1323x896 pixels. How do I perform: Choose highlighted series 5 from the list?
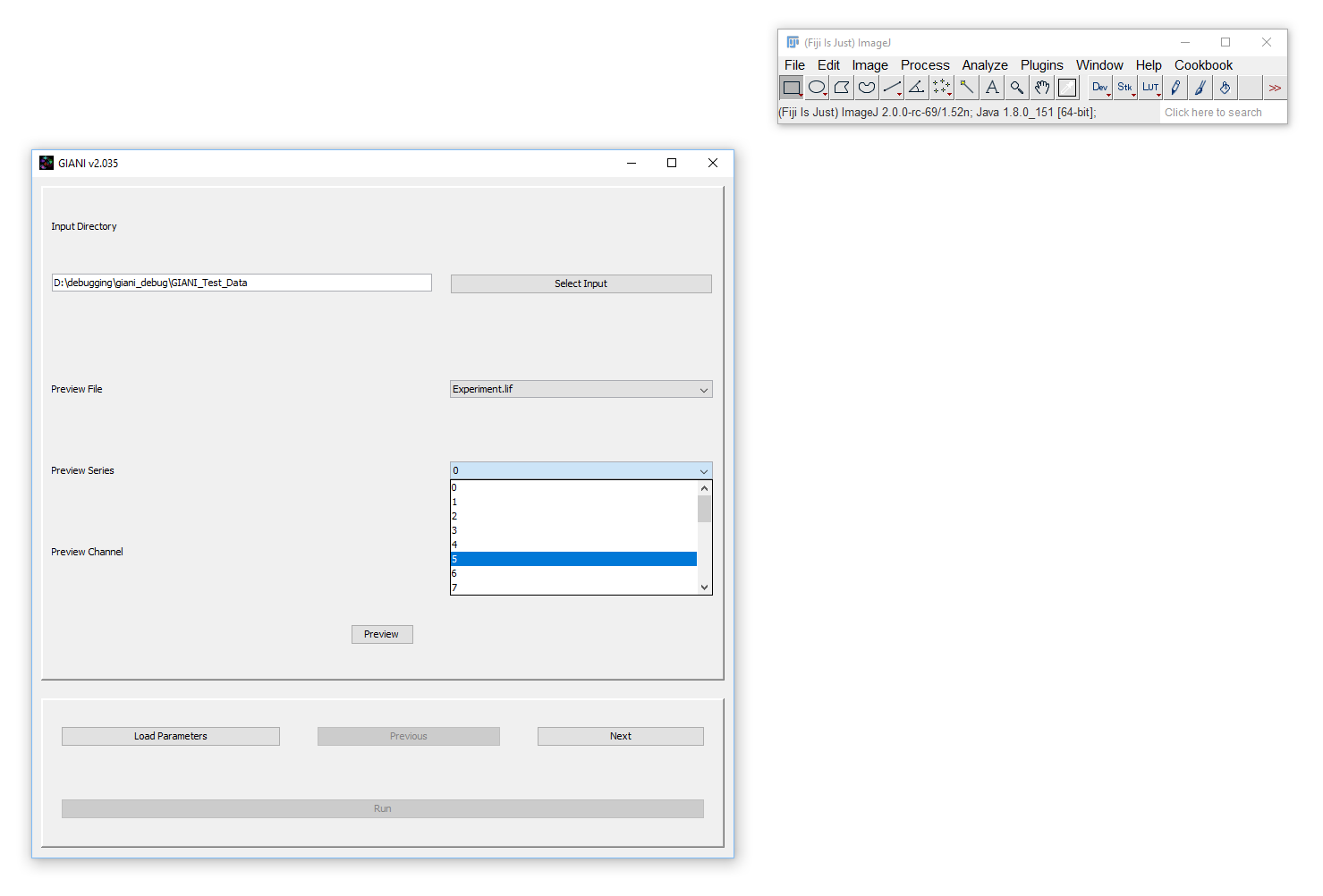pos(573,559)
